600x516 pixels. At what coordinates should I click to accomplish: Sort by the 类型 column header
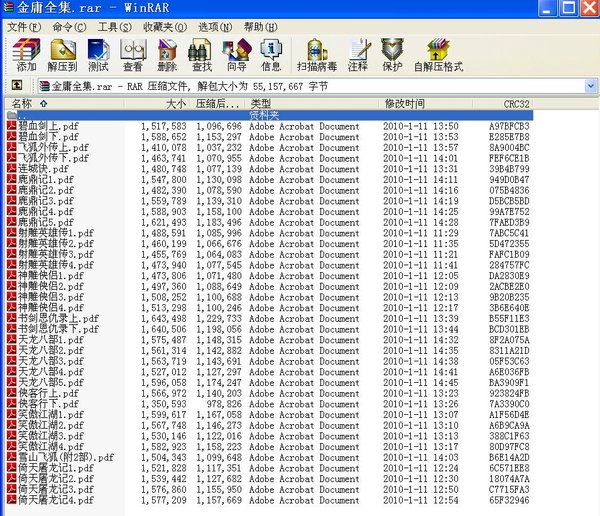point(313,104)
